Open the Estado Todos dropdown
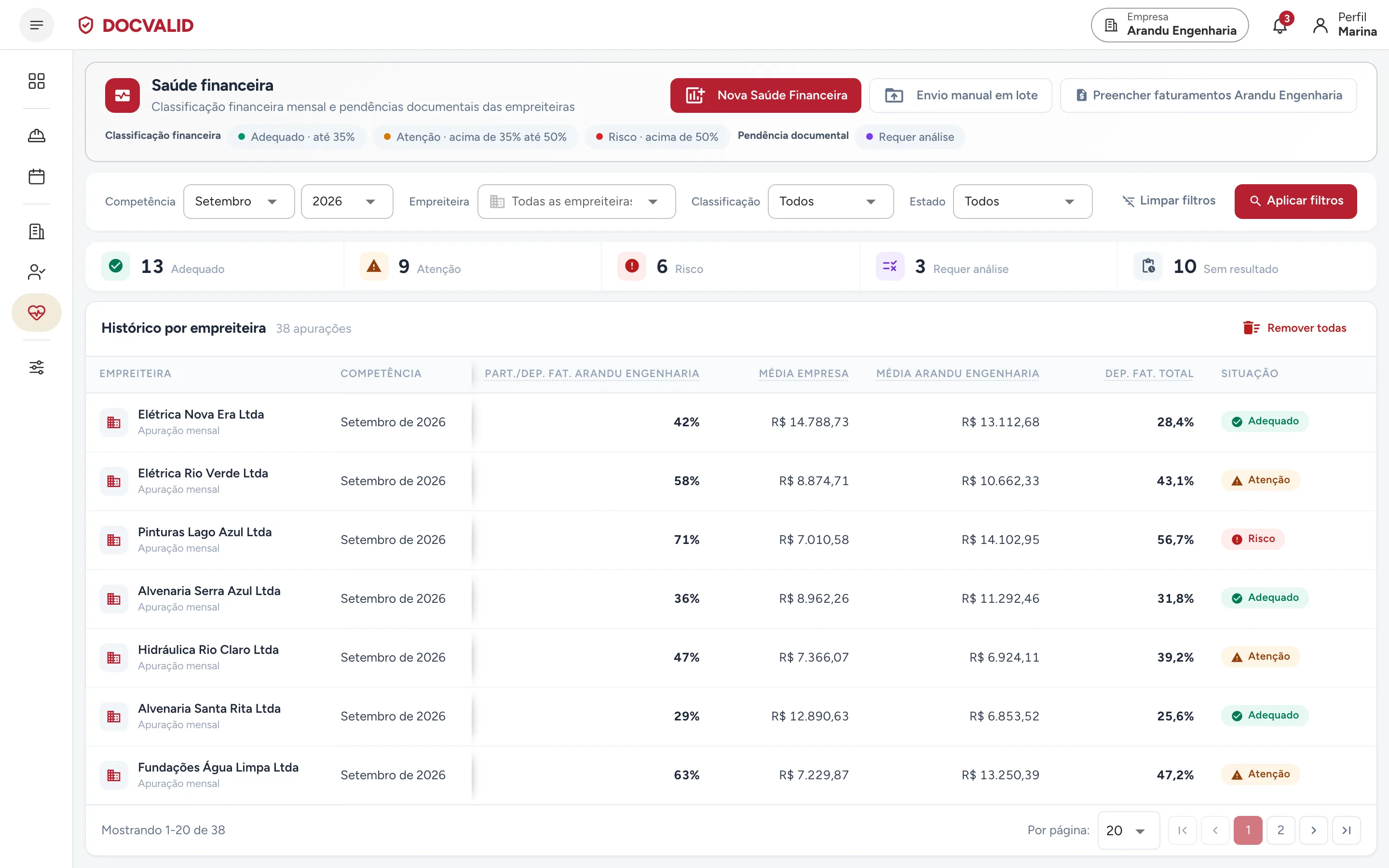Viewport: 1389px width, 868px height. click(1022, 202)
